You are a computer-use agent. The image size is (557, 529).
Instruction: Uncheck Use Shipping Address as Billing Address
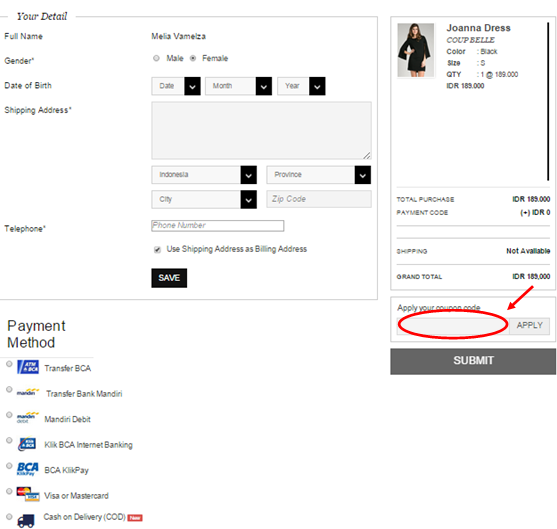157,249
